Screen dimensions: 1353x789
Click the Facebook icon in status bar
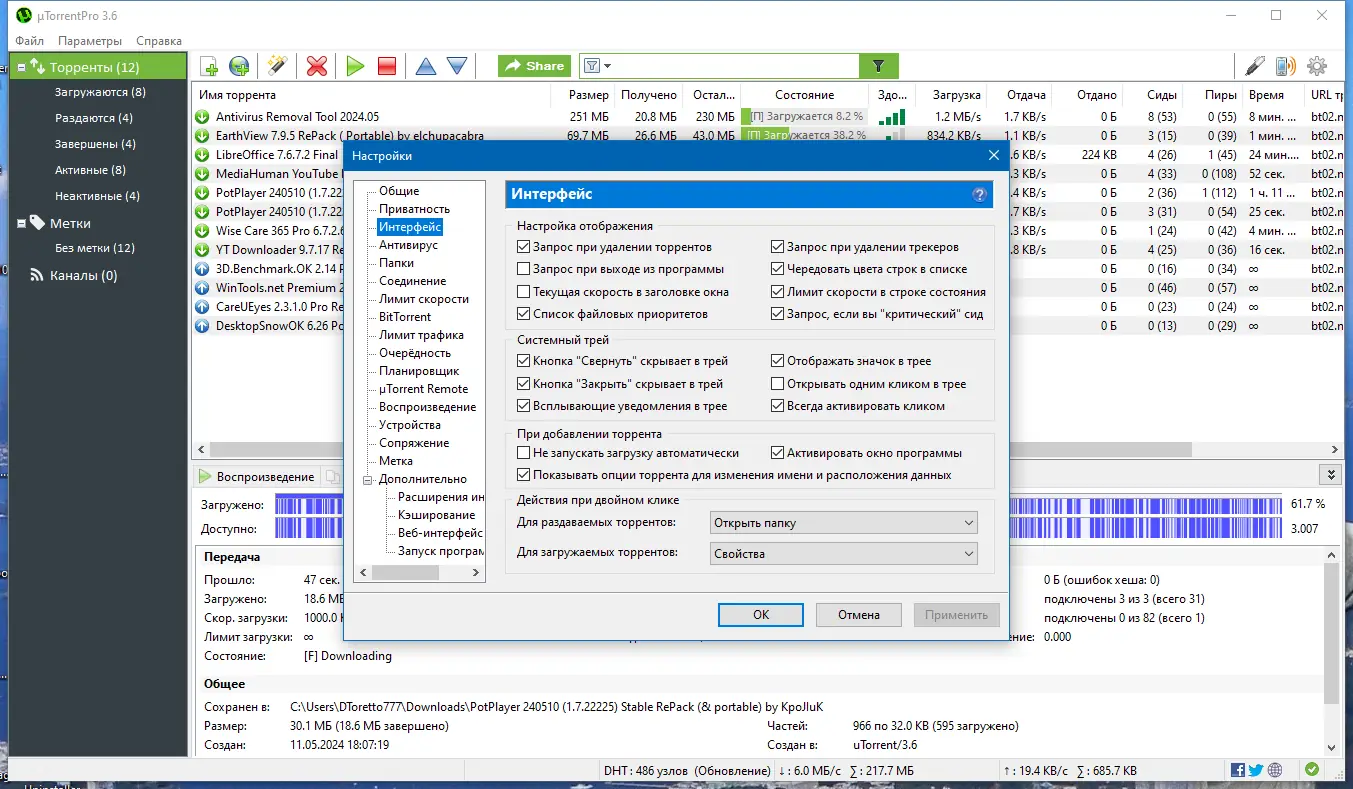click(x=1238, y=770)
